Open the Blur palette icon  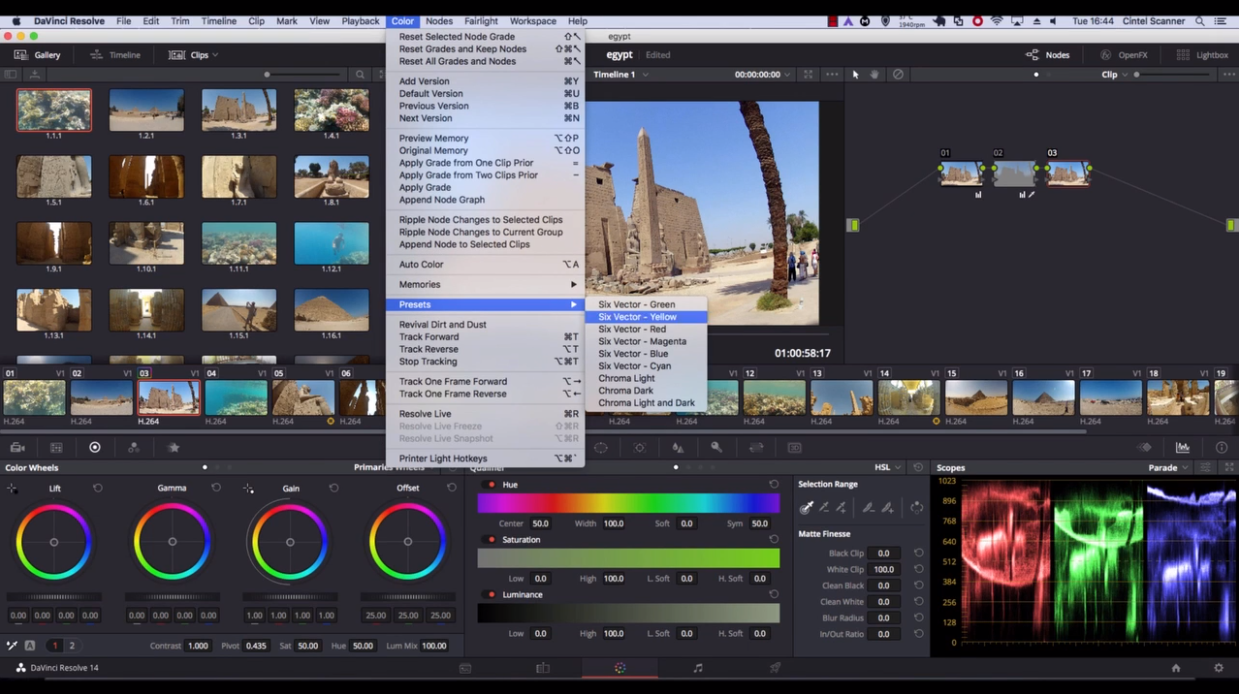678,448
